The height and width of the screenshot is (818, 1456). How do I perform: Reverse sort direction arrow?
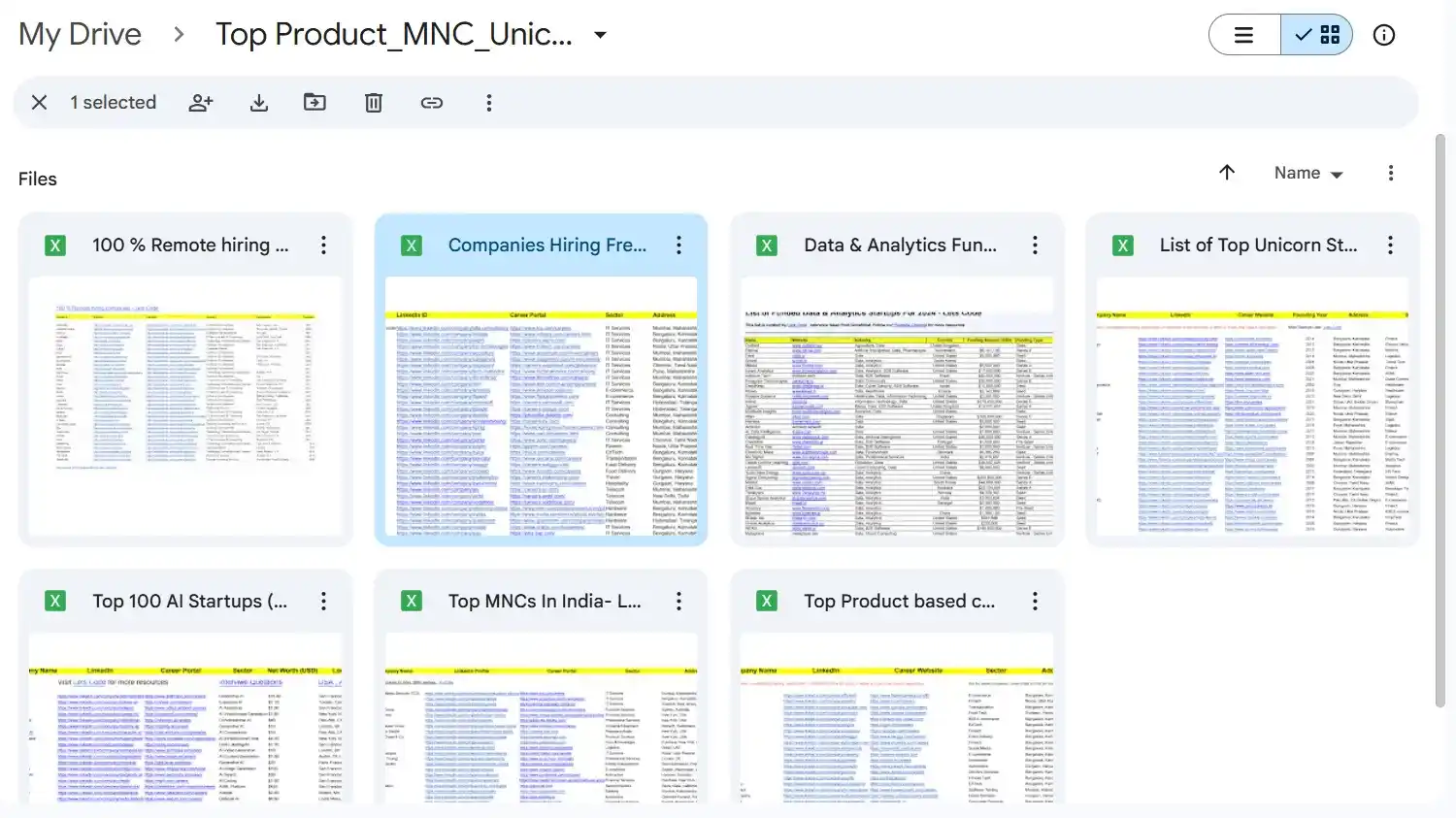click(x=1227, y=172)
